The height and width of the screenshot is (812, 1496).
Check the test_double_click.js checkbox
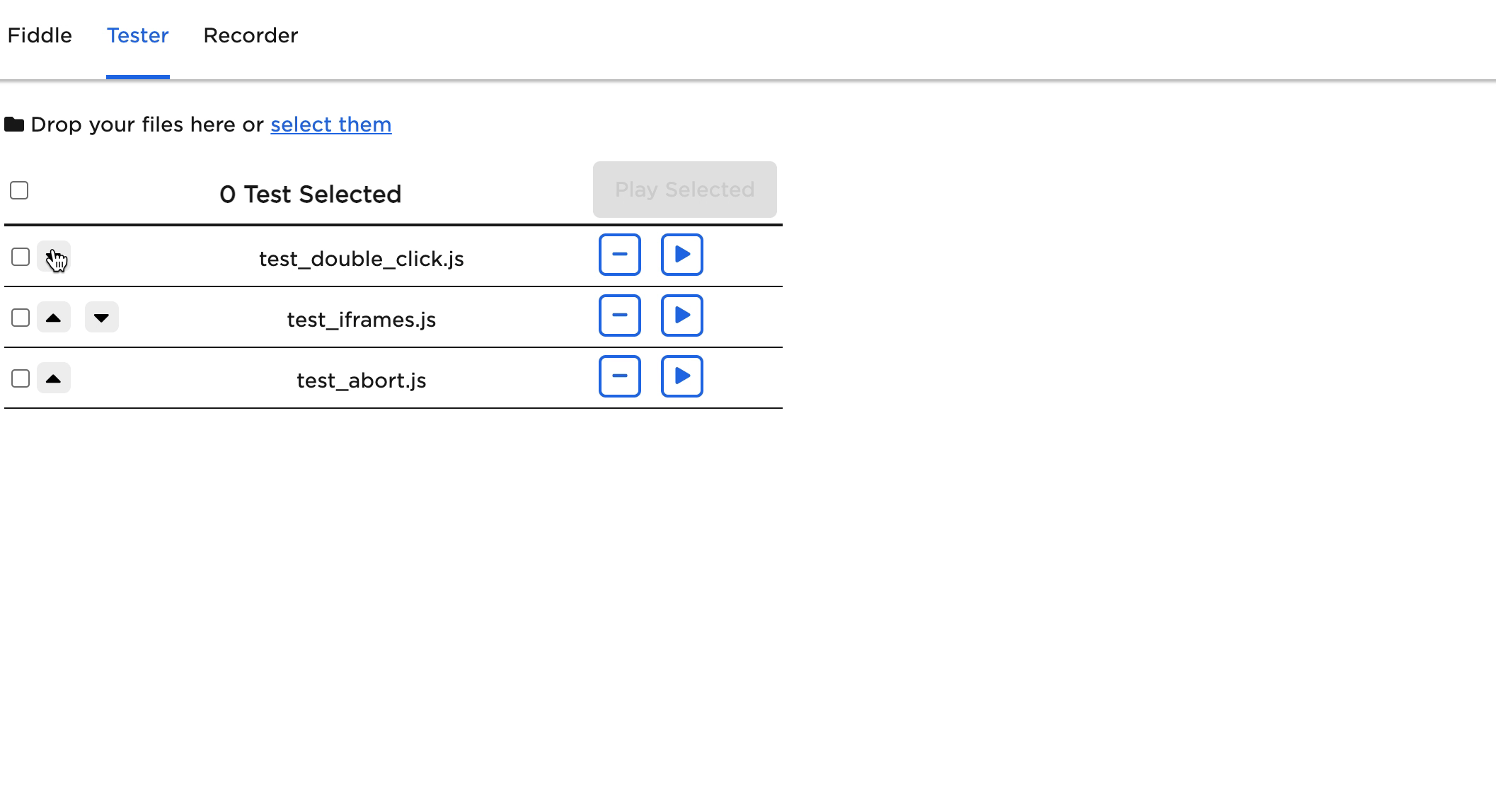(21, 257)
